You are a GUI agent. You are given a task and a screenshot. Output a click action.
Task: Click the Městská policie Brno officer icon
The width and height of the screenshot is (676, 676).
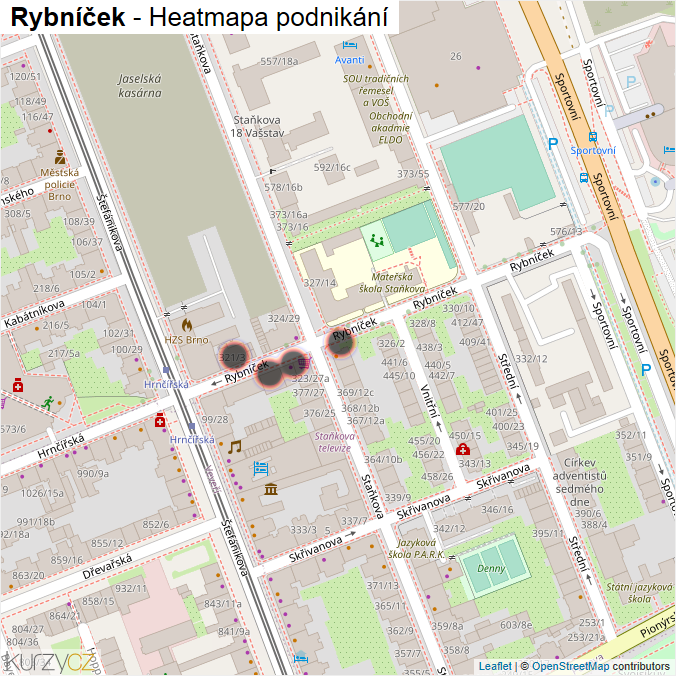tap(60, 157)
